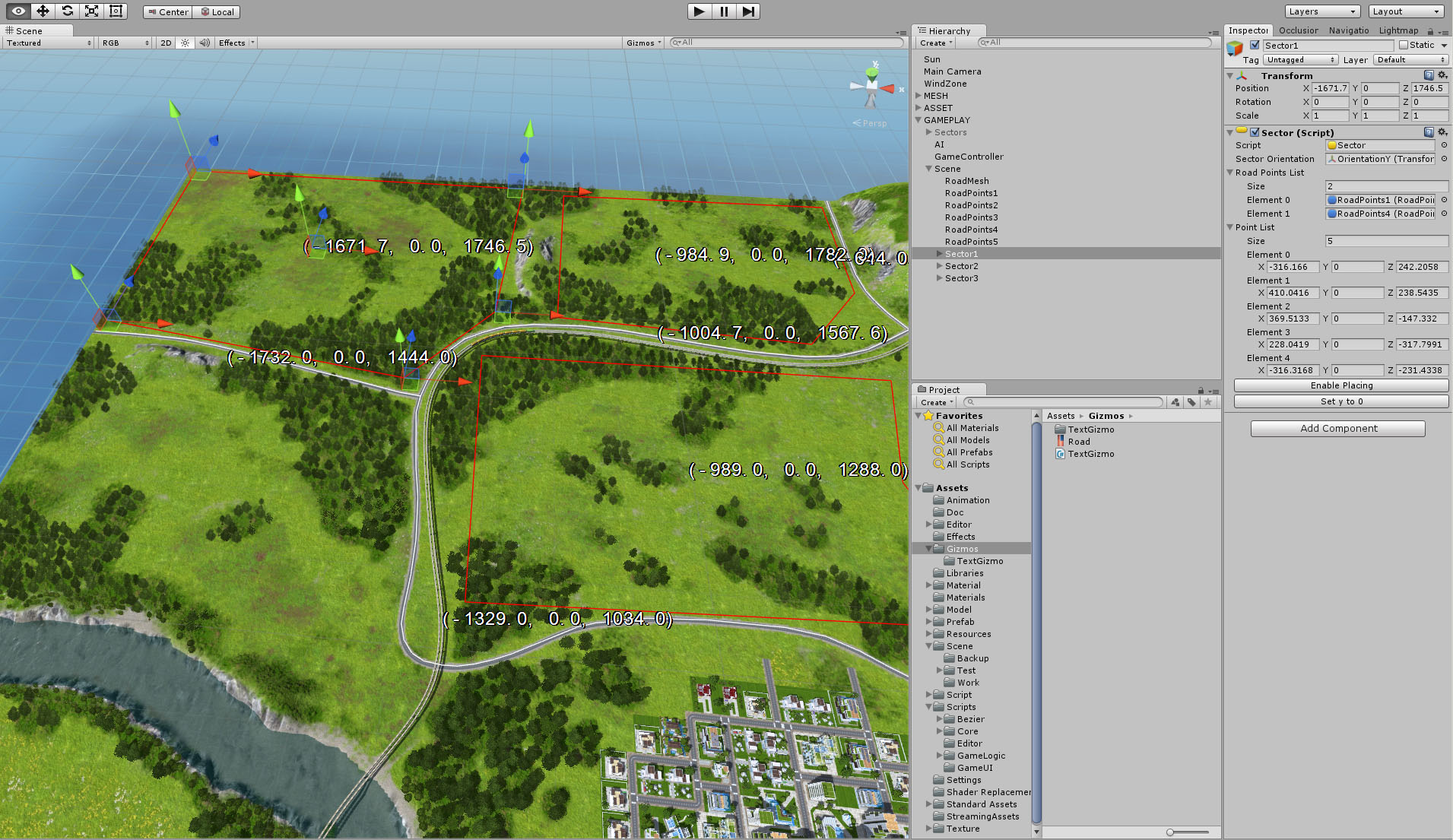
Task: Collapse the GAMEPLAY hierarchy group
Action: (x=918, y=120)
